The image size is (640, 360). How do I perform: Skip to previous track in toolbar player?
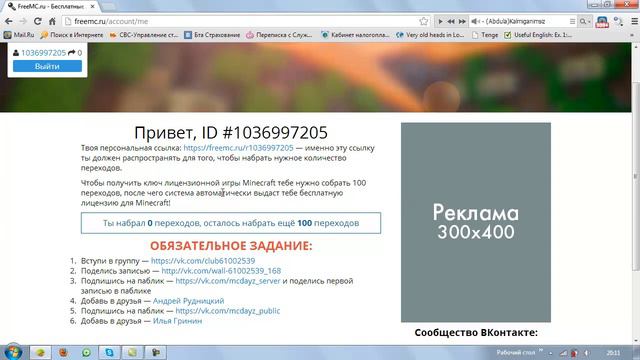(451, 21)
